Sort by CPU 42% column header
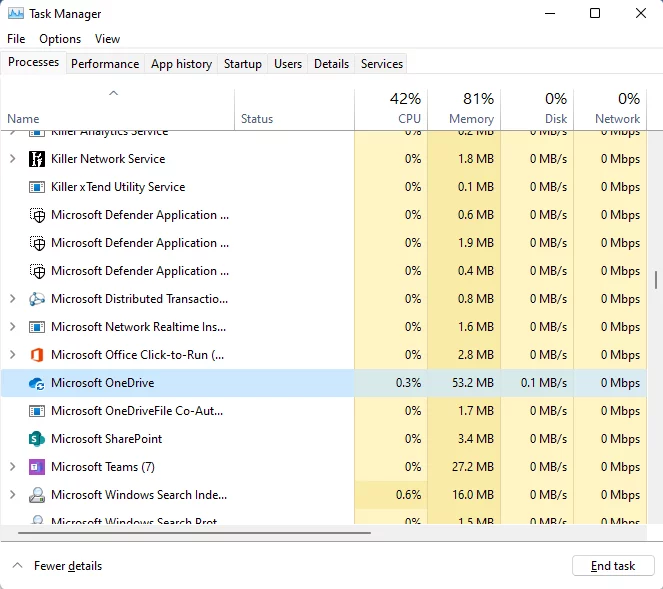663x589 pixels. (x=391, y=110)
